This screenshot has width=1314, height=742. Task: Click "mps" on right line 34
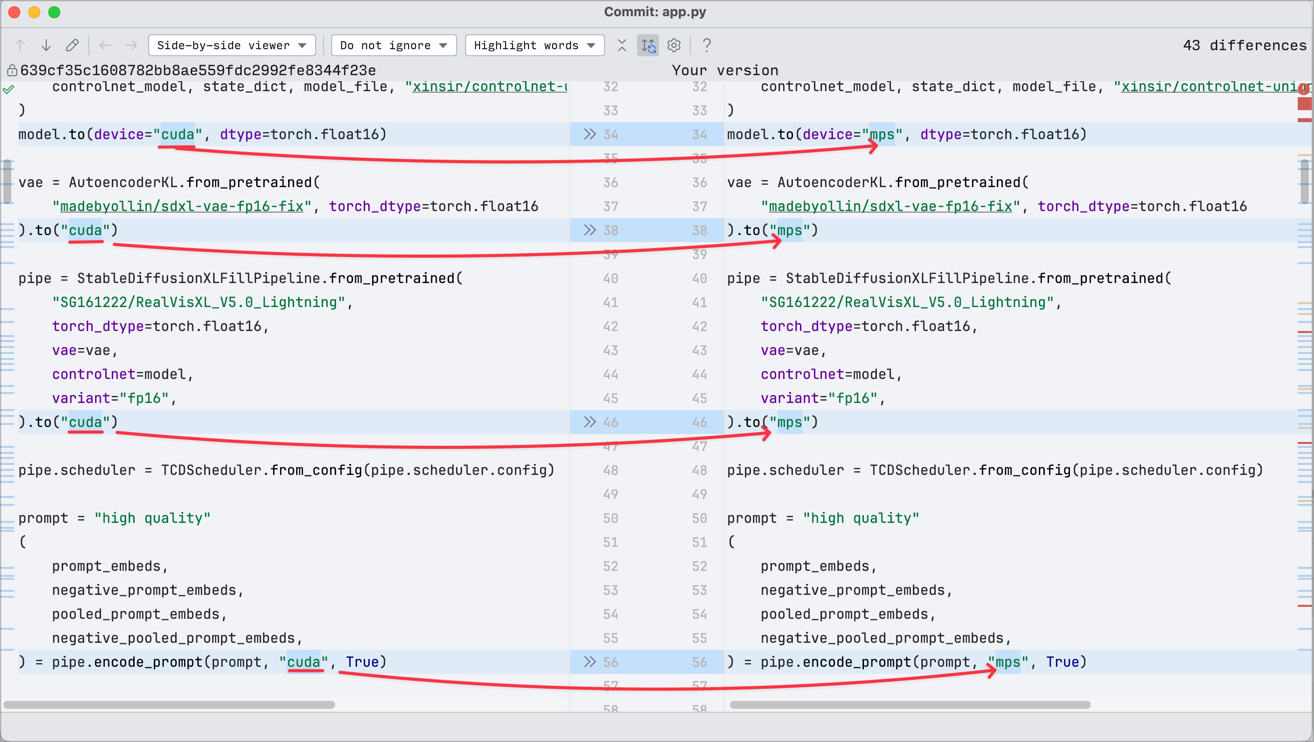pyautogui.click(x=883, y=134)
